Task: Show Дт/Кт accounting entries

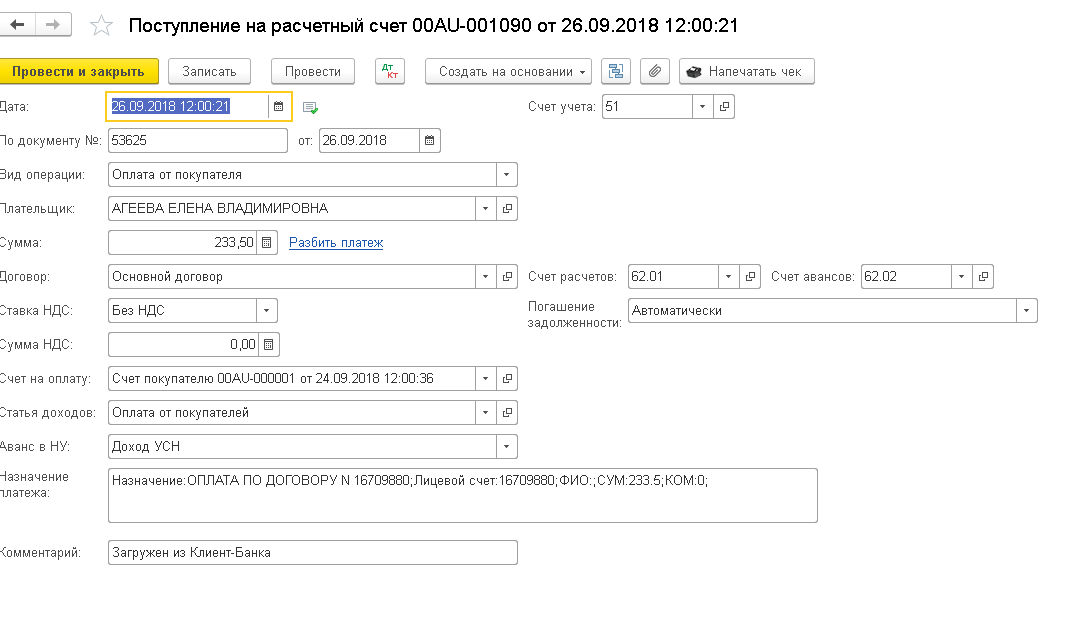Action: 390,71
